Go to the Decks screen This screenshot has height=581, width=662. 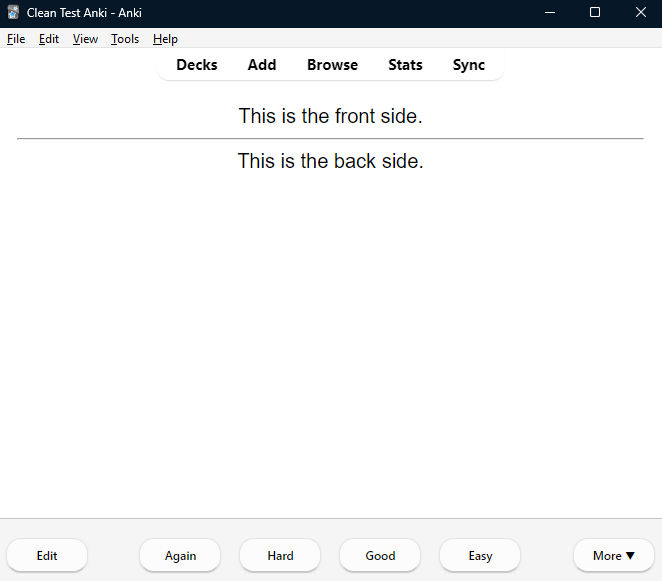pyautogui.click(x=197, y=65)
